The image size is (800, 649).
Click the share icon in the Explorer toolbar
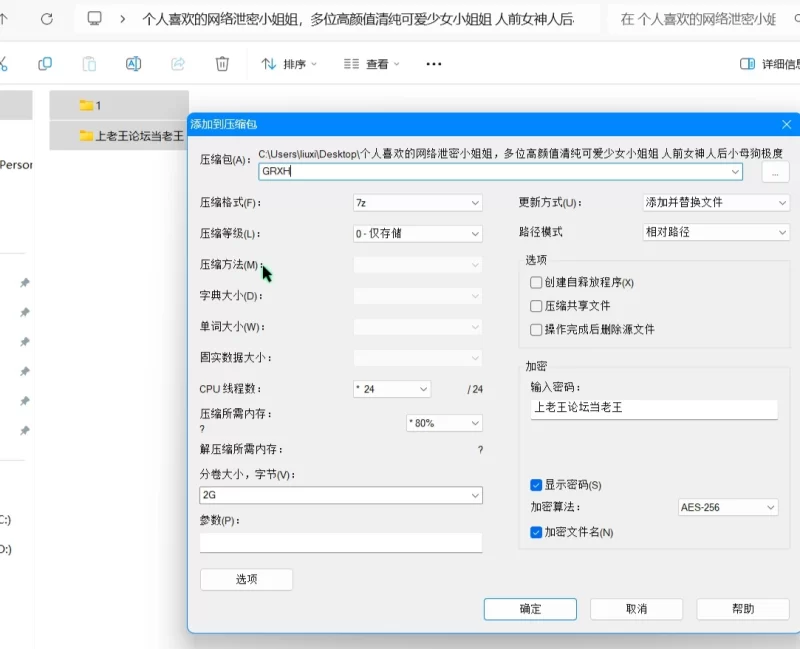[x=178, y=64]
